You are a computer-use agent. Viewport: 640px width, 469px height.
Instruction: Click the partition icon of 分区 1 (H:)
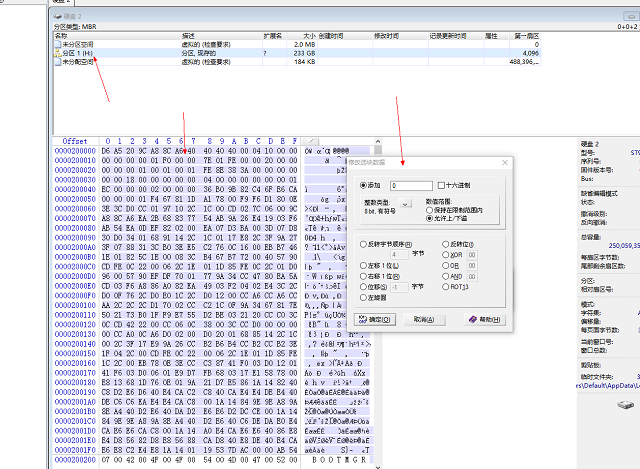tap(58, 53)
